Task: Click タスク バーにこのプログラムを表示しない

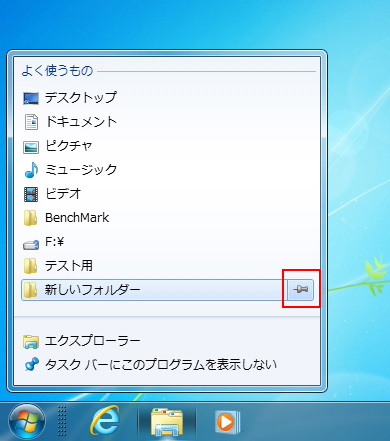Action: (167, 365)
